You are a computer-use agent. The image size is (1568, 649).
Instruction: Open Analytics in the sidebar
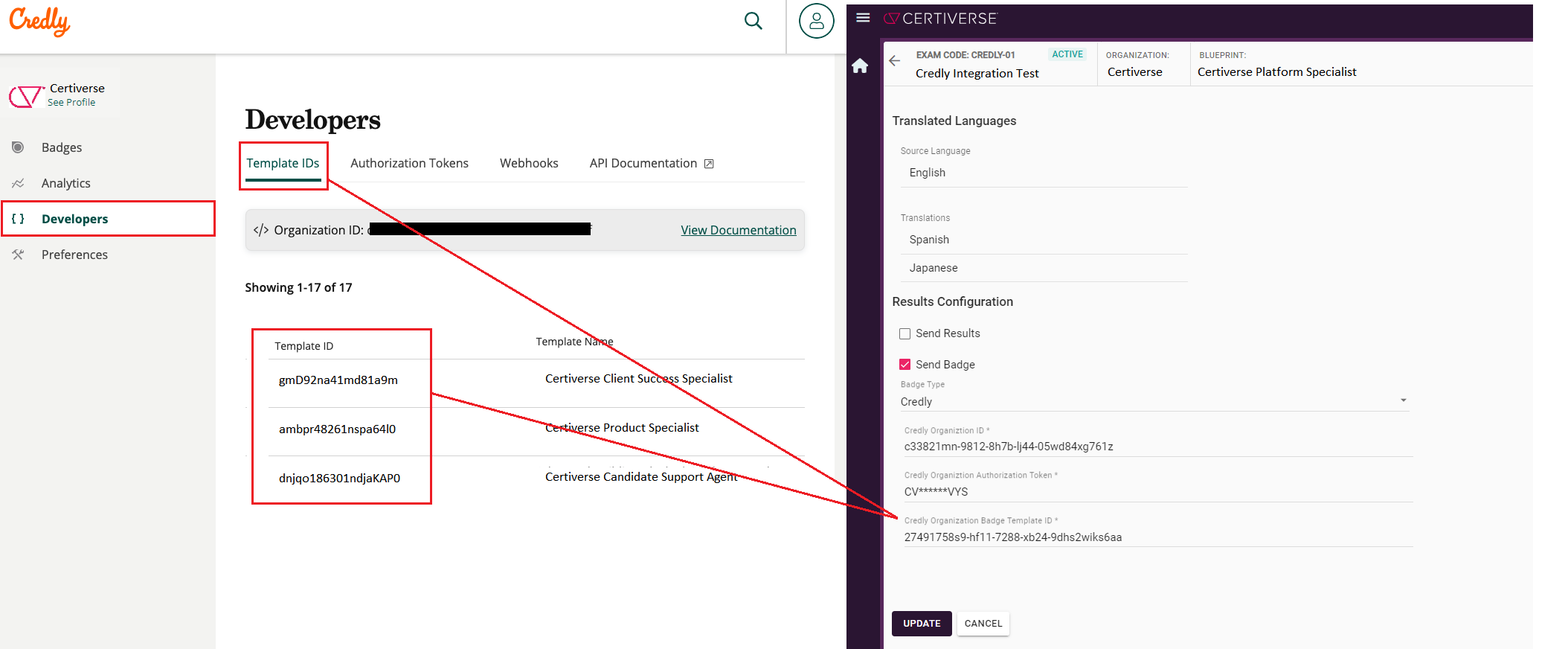tap(66, 183)
